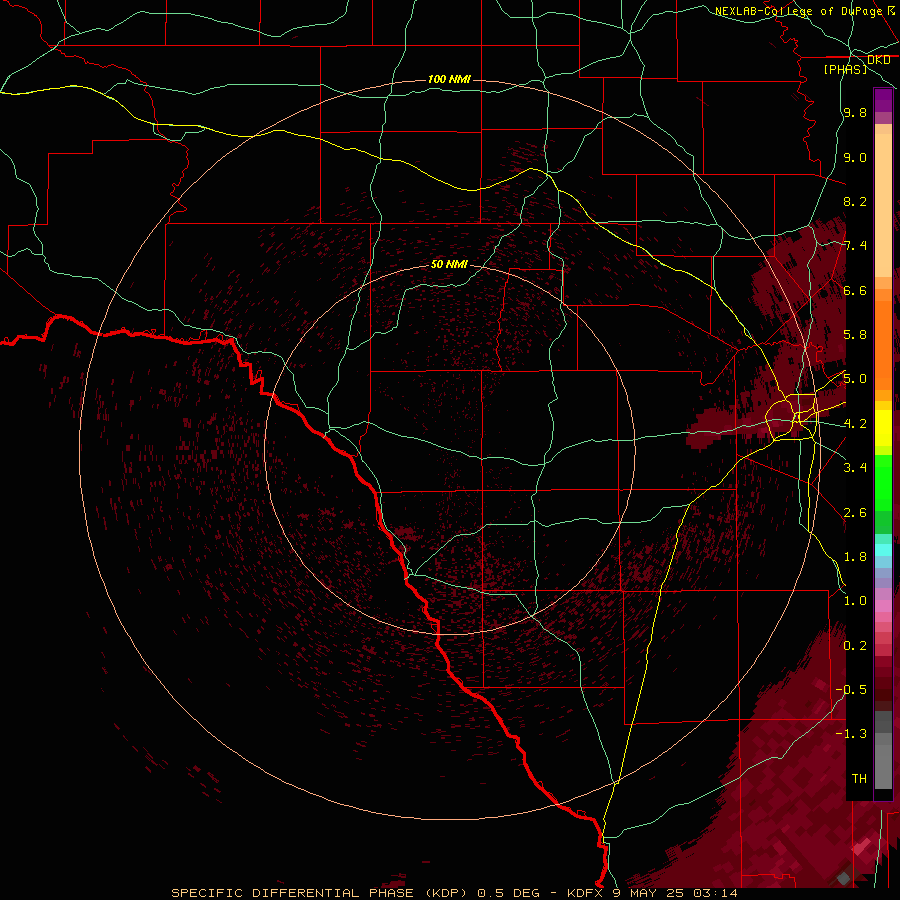The height and width of the screenshot is (900, 900).
Task: Select the 5.0 legend value
Action: click(855, 379)
